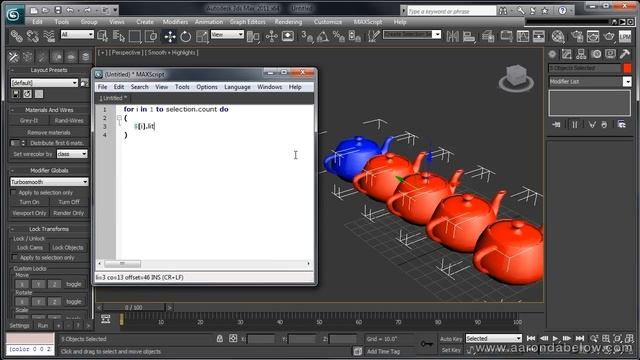
Task: Click the Select and Manipulate icon
Action: (x=271, y=36)
